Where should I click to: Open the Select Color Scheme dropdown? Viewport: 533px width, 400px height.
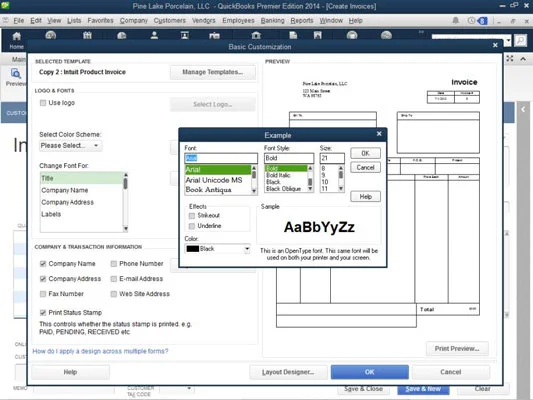coord(71,146)
